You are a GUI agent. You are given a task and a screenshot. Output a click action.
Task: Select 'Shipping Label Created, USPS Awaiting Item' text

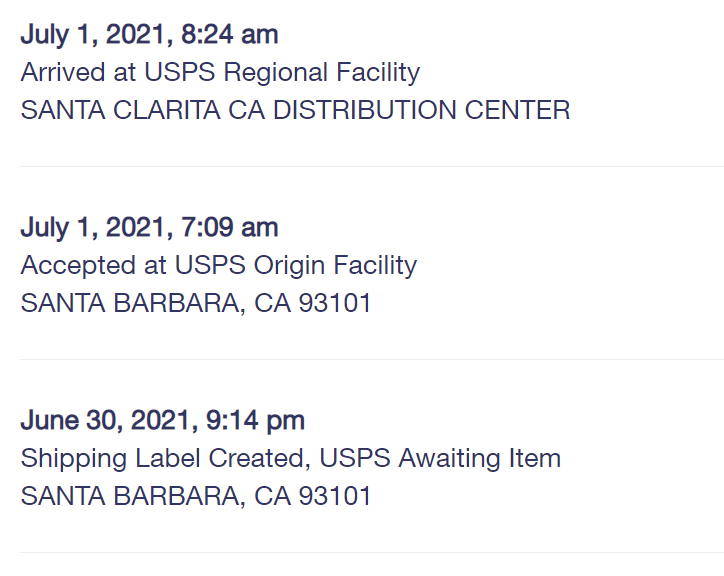[291, 459]
